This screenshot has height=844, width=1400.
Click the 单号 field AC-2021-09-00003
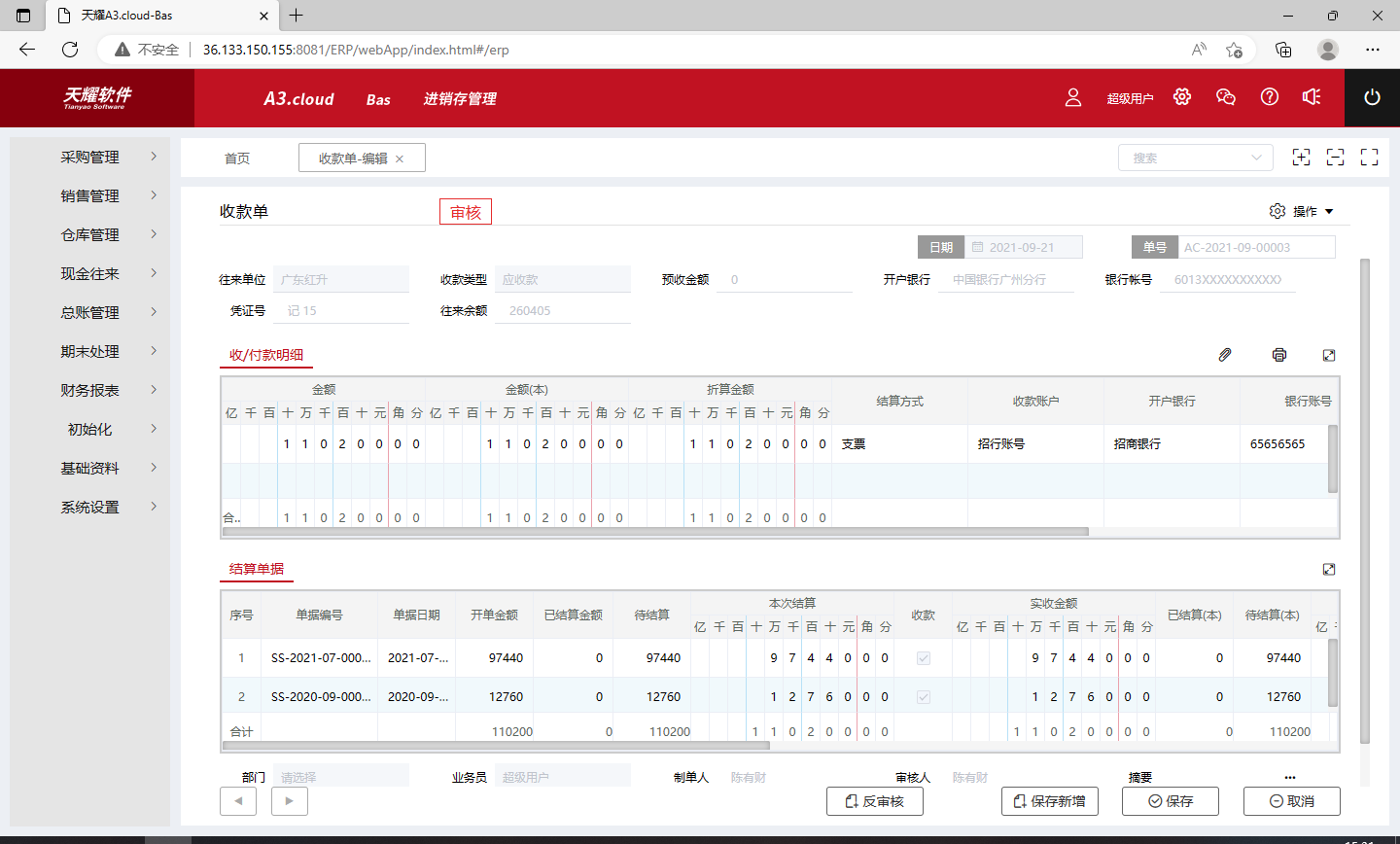pyautogui.click(x=1256, y=247)
